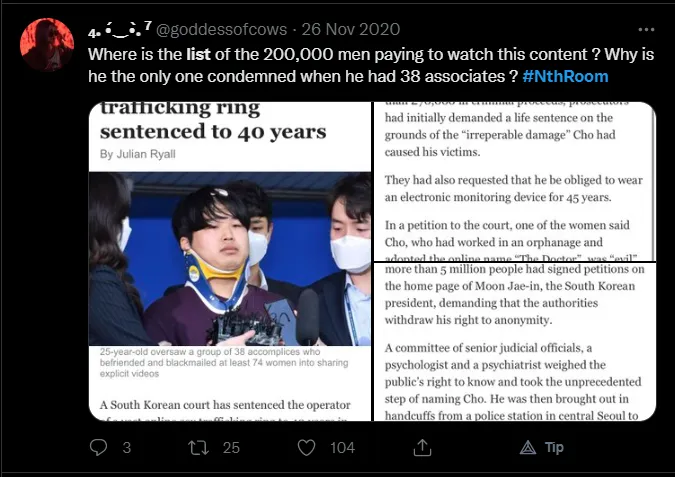Click the Tip text label
This screenshot has width=675, height=477.
tap(554, 447)
